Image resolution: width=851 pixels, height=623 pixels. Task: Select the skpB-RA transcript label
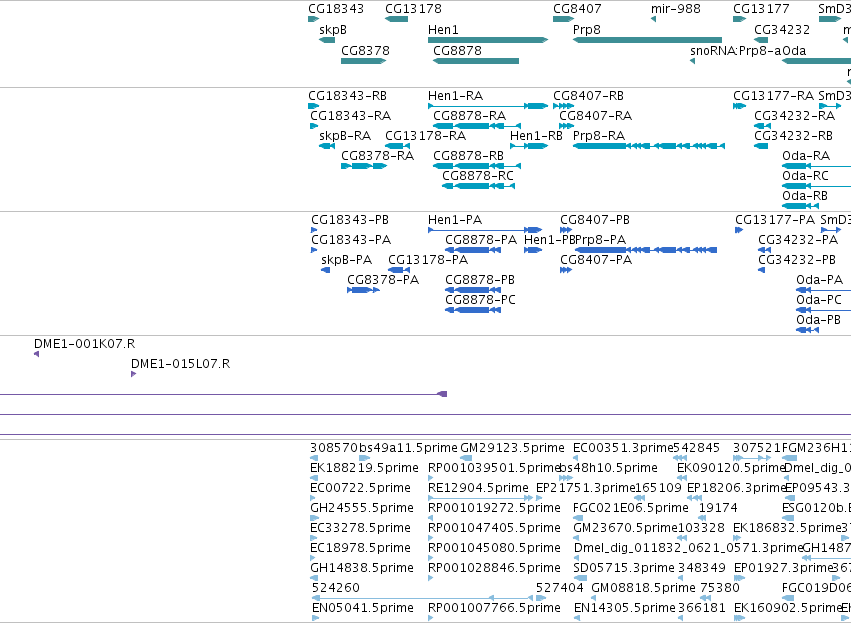[x=345, y=136]
